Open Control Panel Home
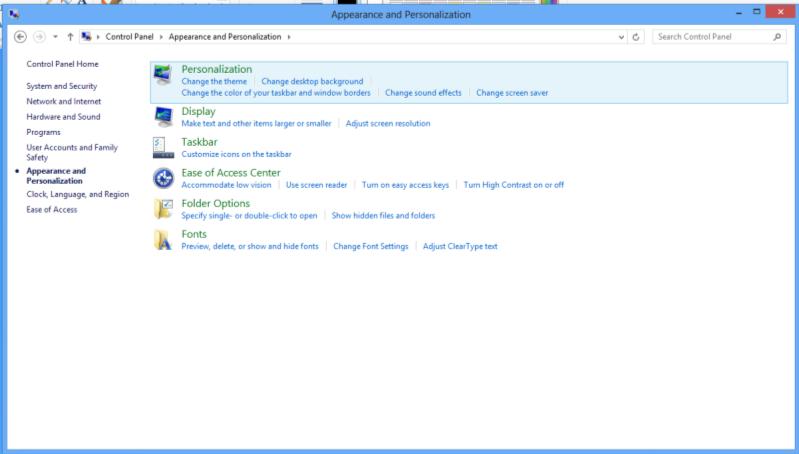This screenshot has width=799, height=454. (x=62, y=64)
